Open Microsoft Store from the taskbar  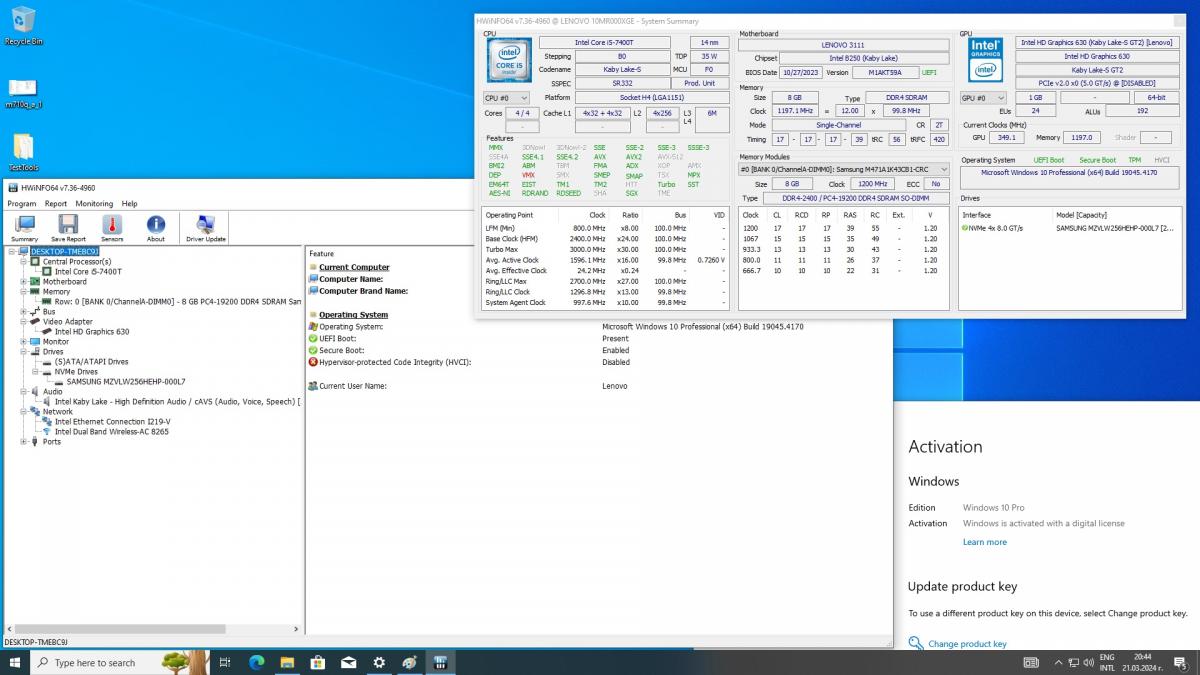point(318,662)
